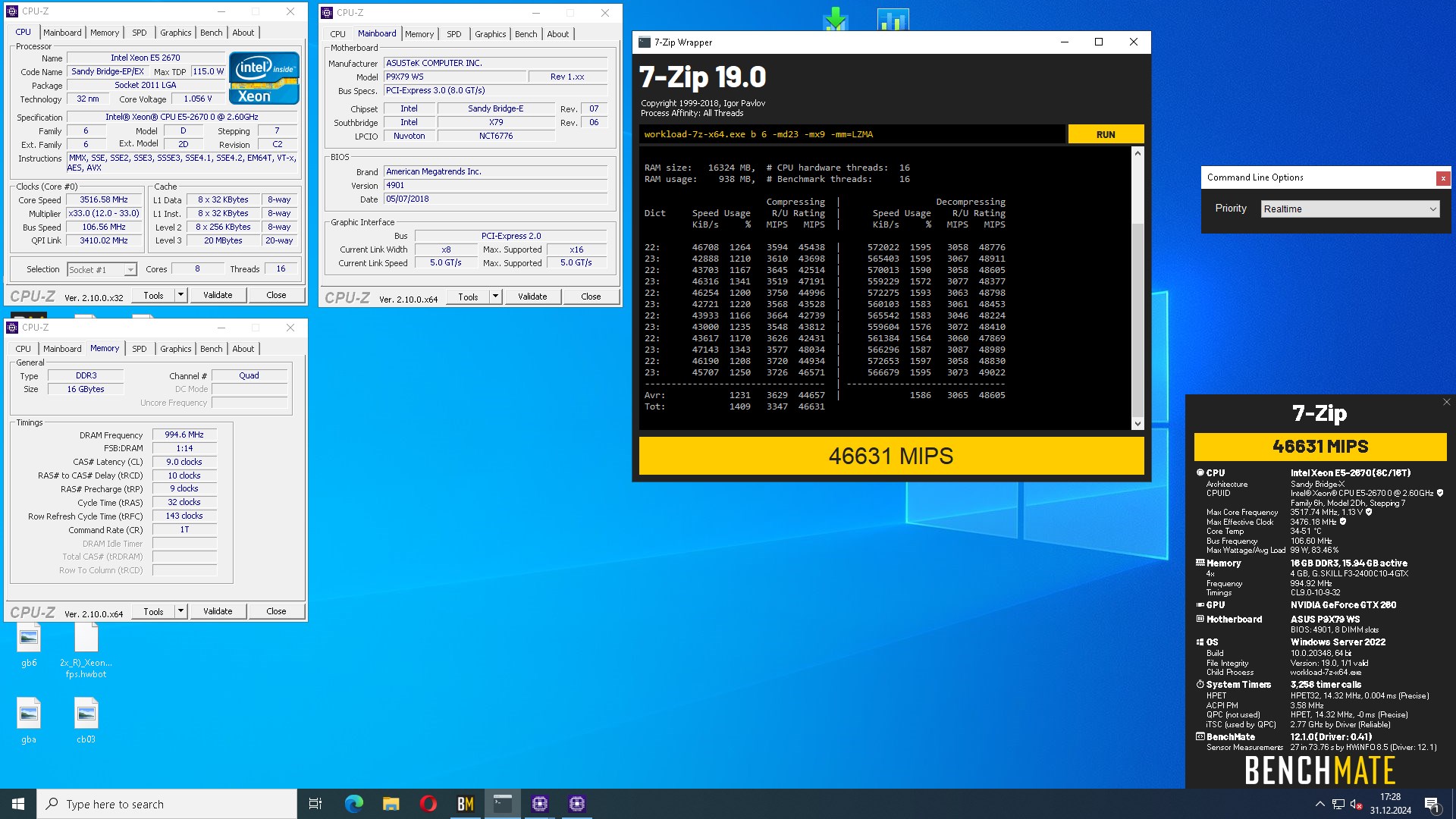
Task: Click the 7-Zip Wrapper title bar icon
Action: click(x=645, y=42)
